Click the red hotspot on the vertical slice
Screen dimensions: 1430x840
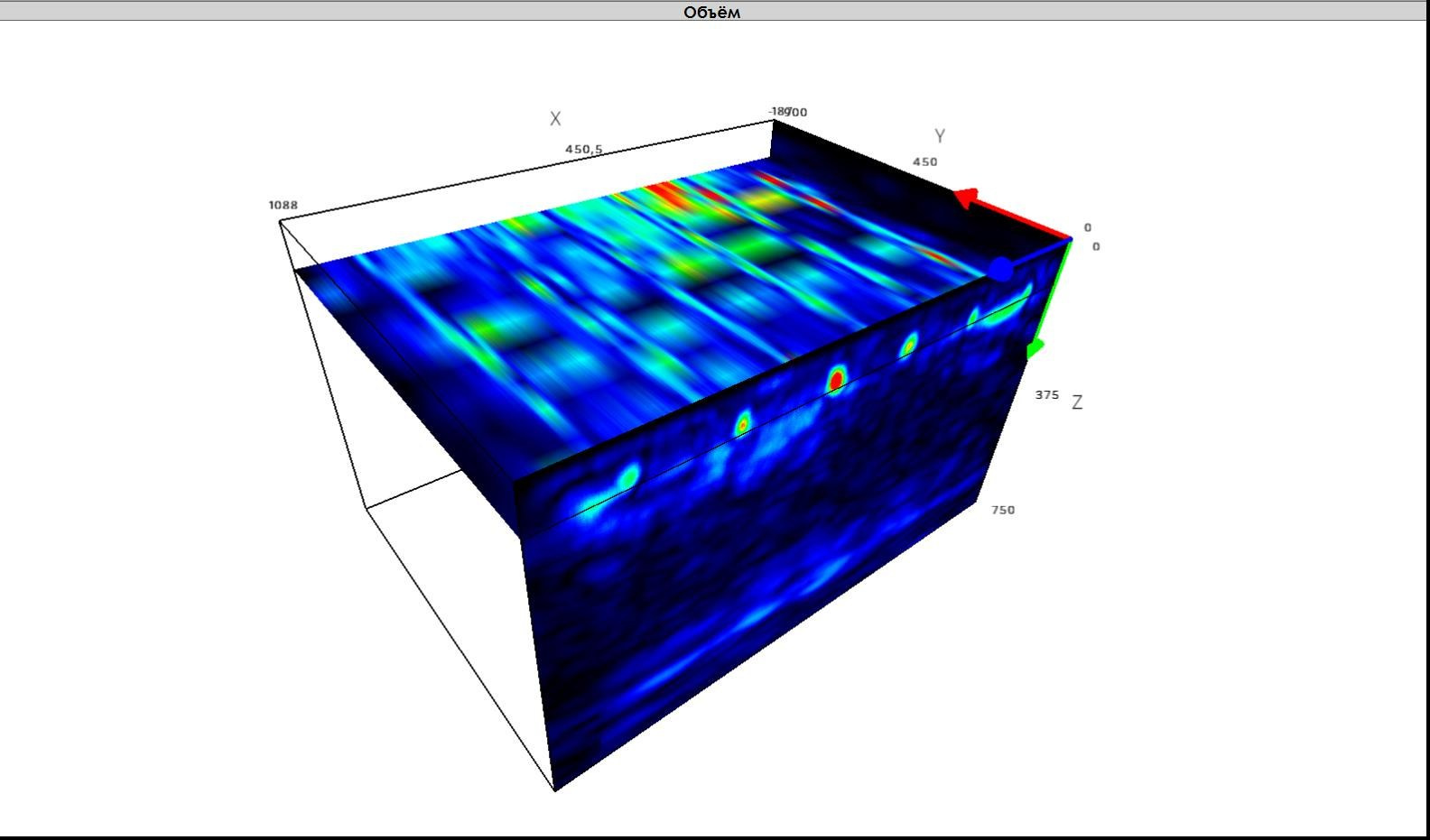click(836, 381)
